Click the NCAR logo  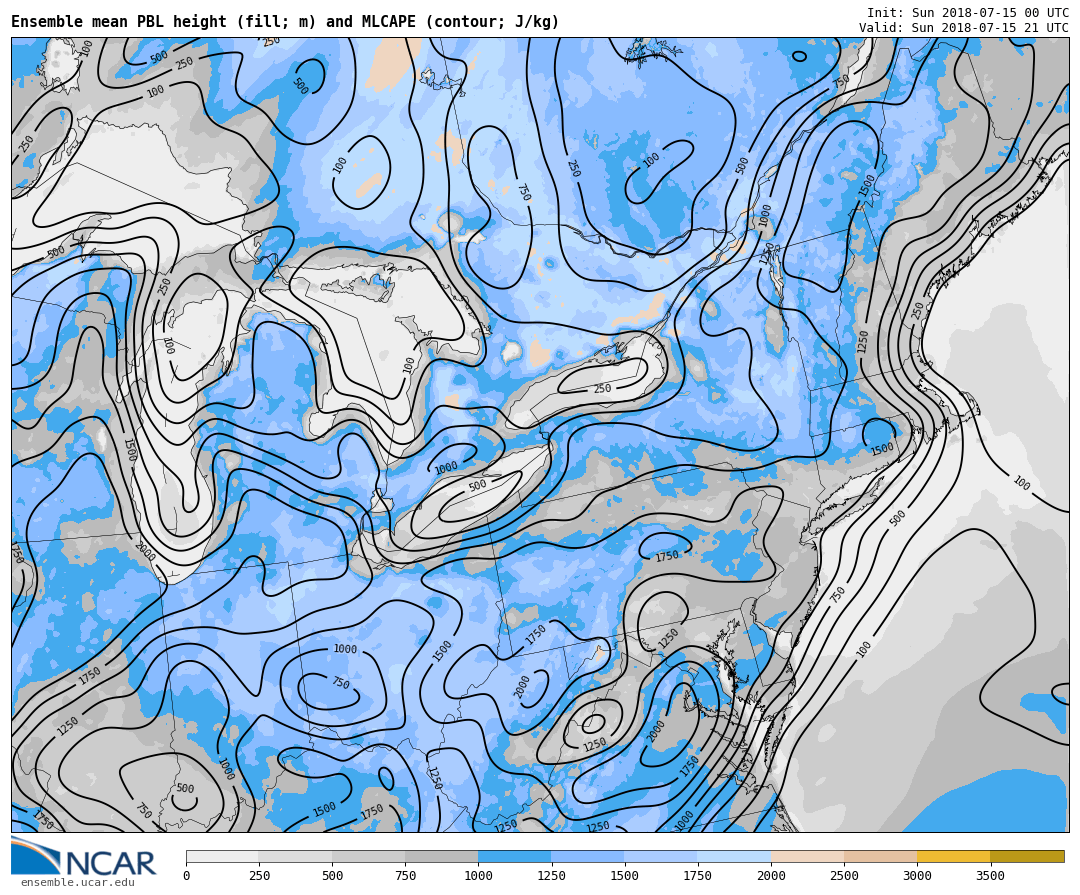(x=84, y=858)
